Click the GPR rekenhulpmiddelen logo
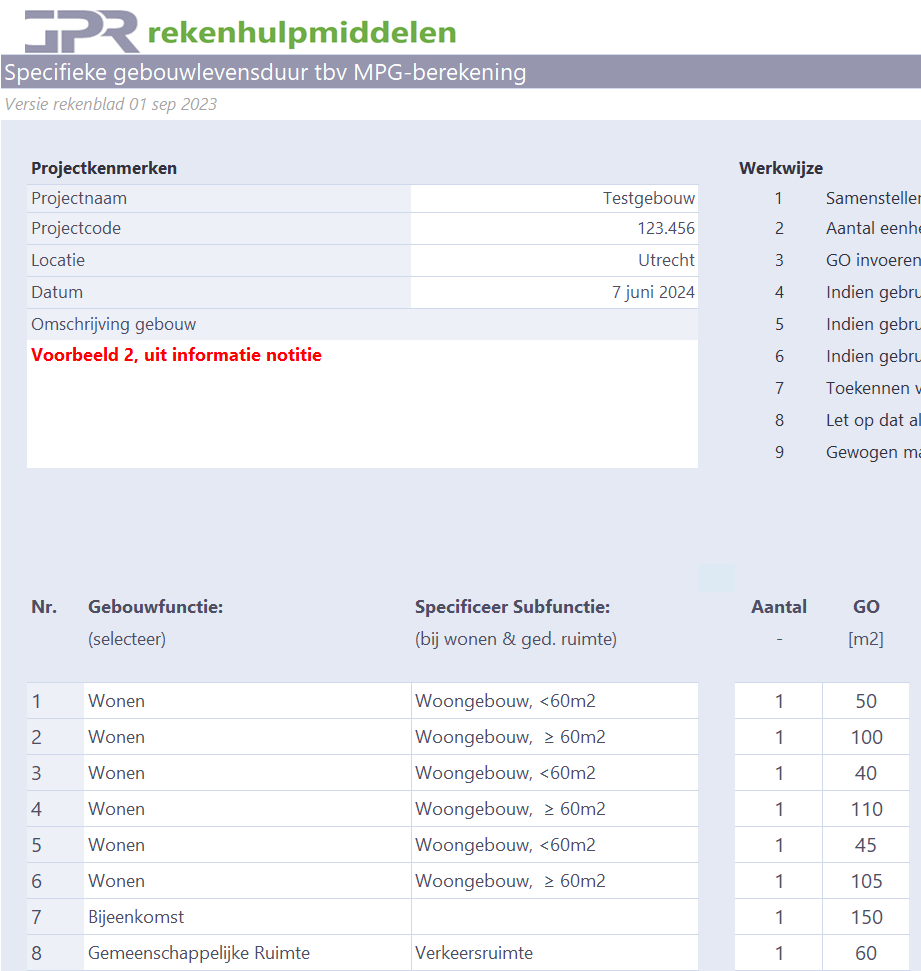Screen dimensions: 921x971 tap(240, 31)
